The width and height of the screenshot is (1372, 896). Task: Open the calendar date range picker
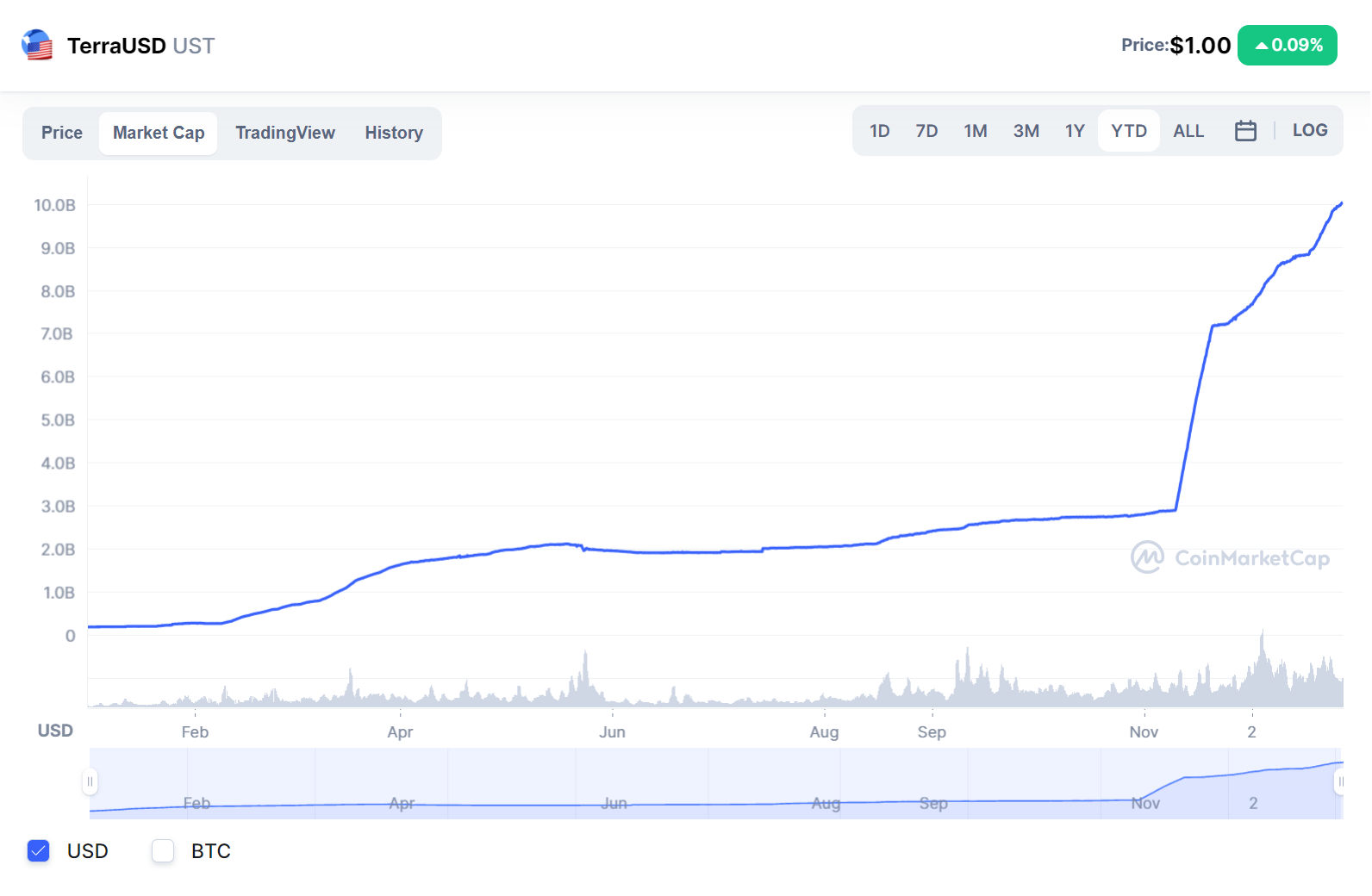point(1245,131)
